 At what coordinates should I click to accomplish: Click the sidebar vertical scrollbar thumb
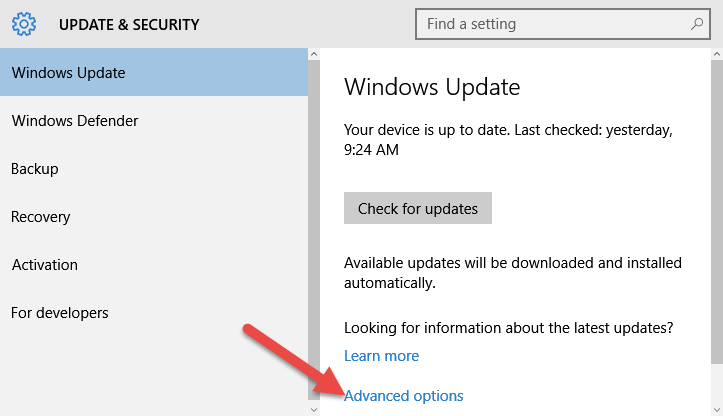(314, 229)
